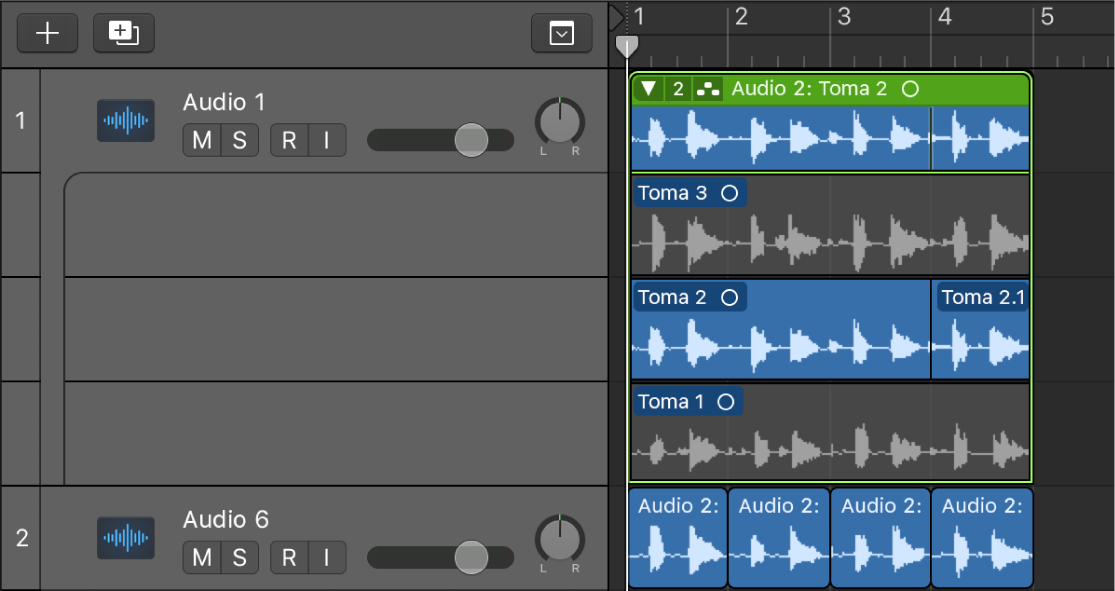Click the Quick Swipe Comping mode icon
This screenshot has height=591, width=1115.
(708, 89)
